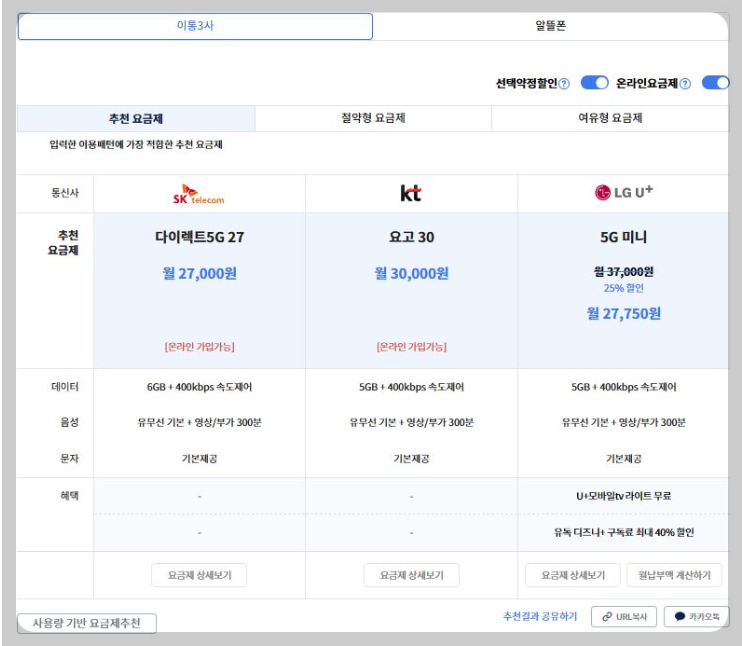The width and height of the screenshot is (742, 646).
Task: Open 요금제 상세보기 for SK telecom plan
Action: pos(199,575)
